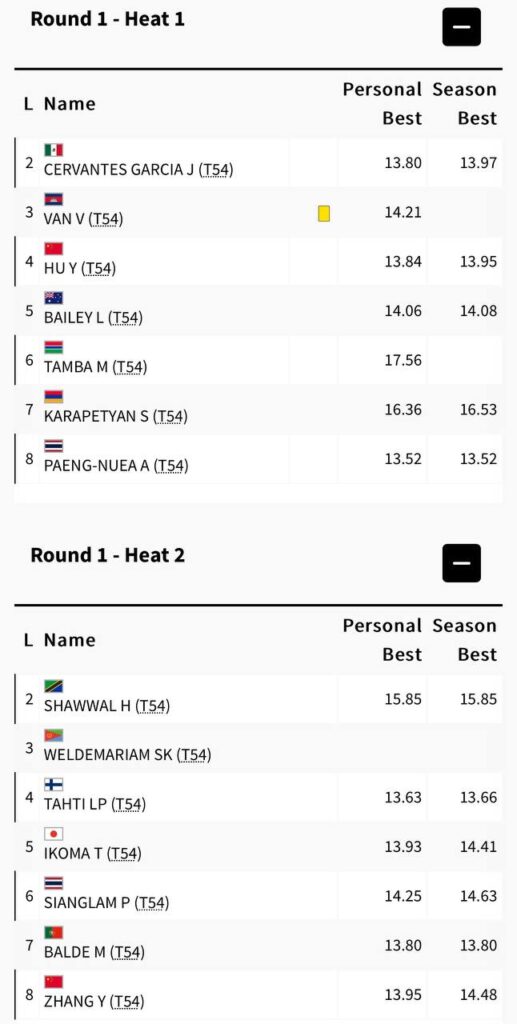This screenshot has width=517, height=1024.
Task: Collapse the Round 1 - Heat 2 section
Action: tap(462, 563)
